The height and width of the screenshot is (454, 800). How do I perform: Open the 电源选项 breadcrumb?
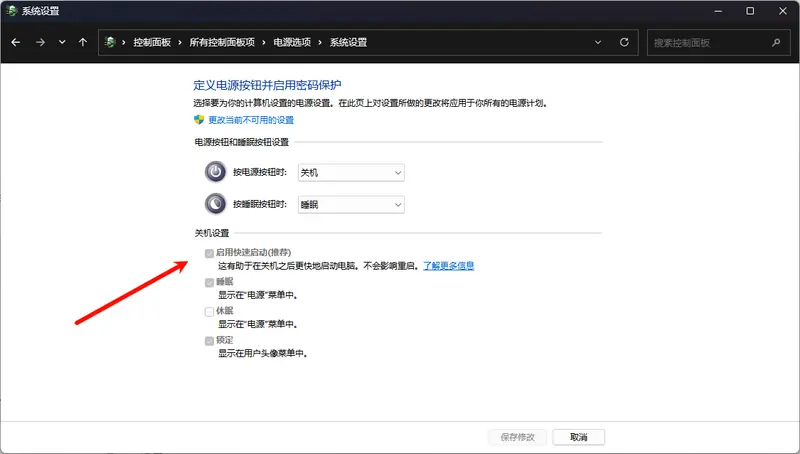pyautogui.click(x=292, y=42)
